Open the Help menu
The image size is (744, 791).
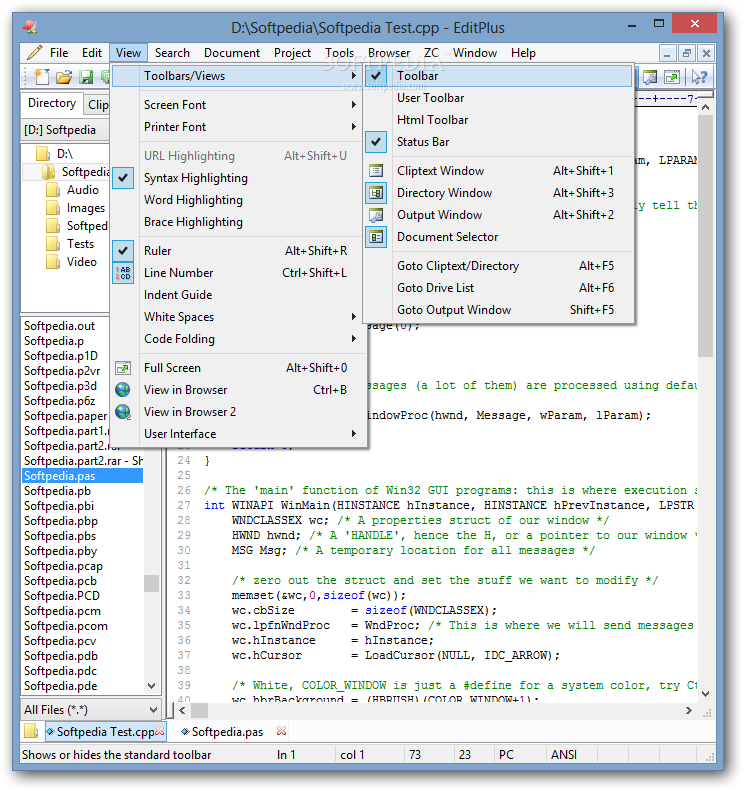pos(523,53)
